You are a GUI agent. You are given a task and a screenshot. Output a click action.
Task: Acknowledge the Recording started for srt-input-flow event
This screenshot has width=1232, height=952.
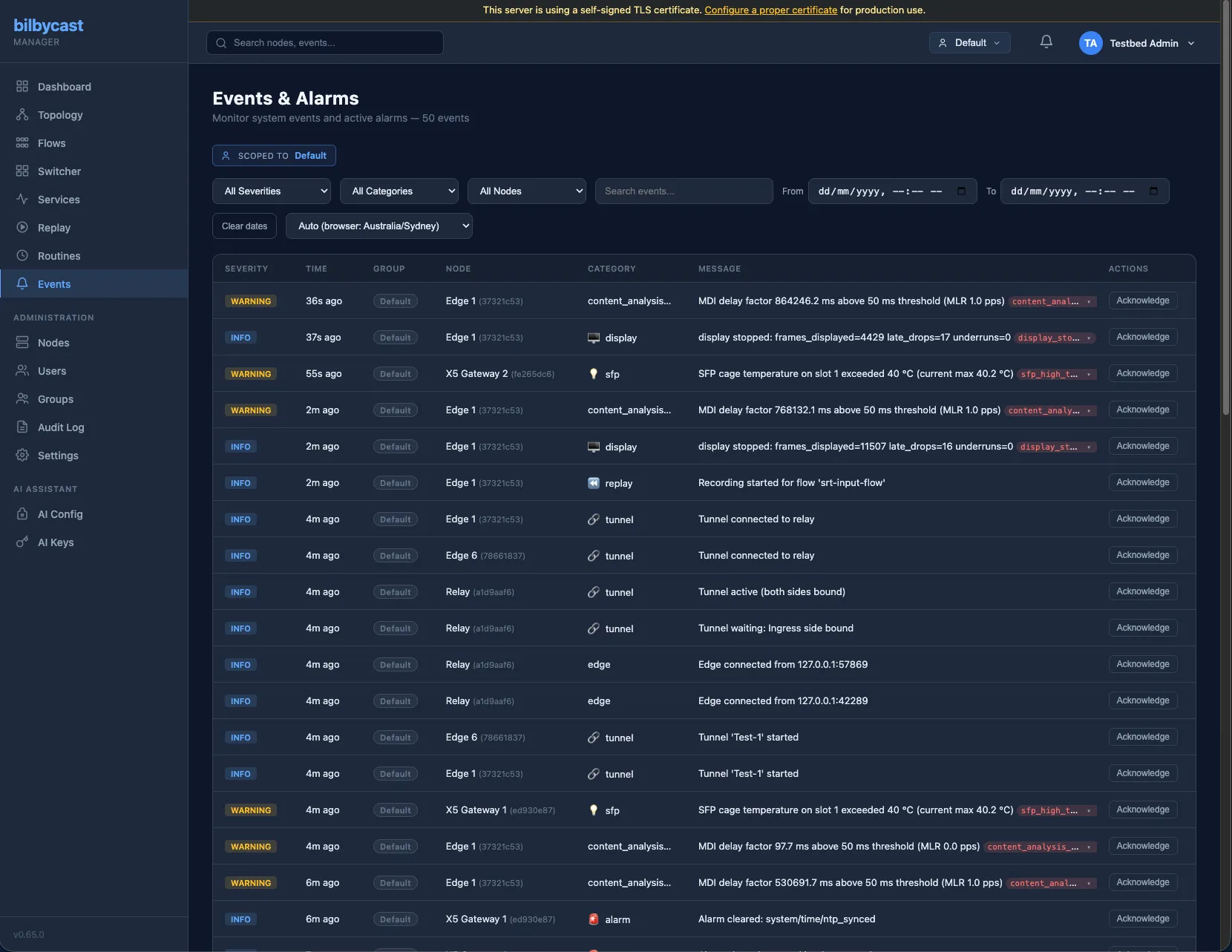tap(1143, 482)
